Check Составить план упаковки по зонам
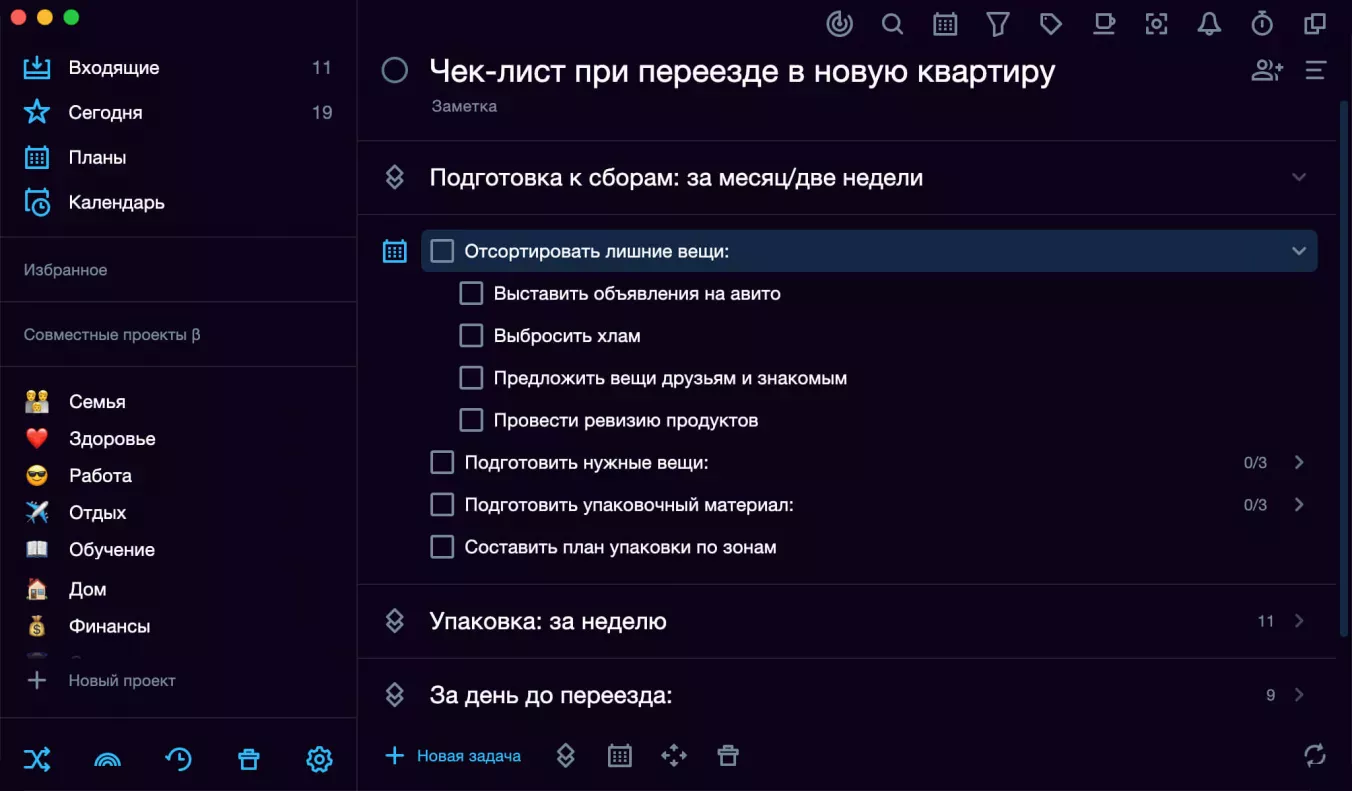 pyautogui.click(x=442, y=547)
